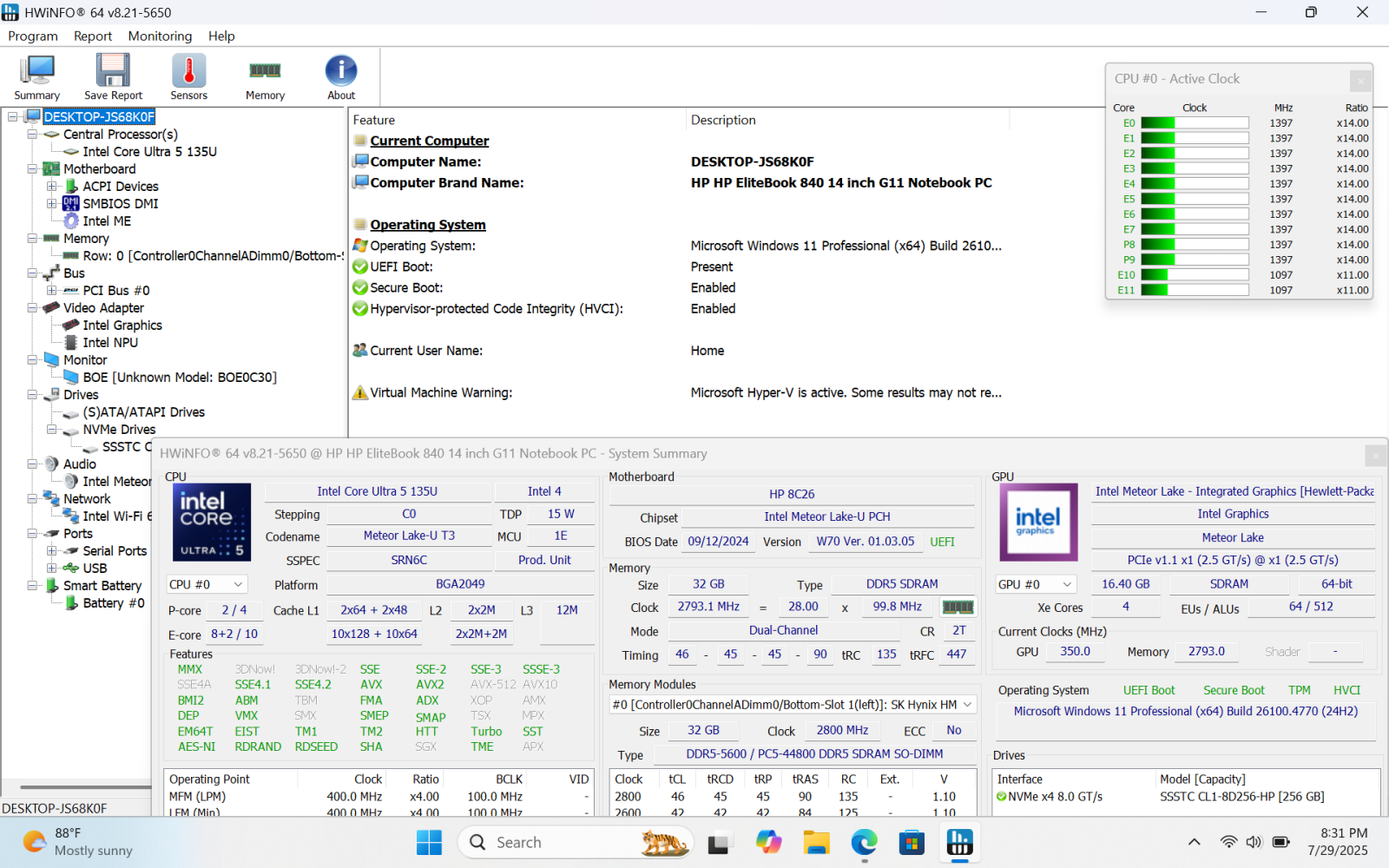Select Intel Graphics under Video Adapter
The height and width of the screenshot is (868, 1389).
tap(122, 325)
